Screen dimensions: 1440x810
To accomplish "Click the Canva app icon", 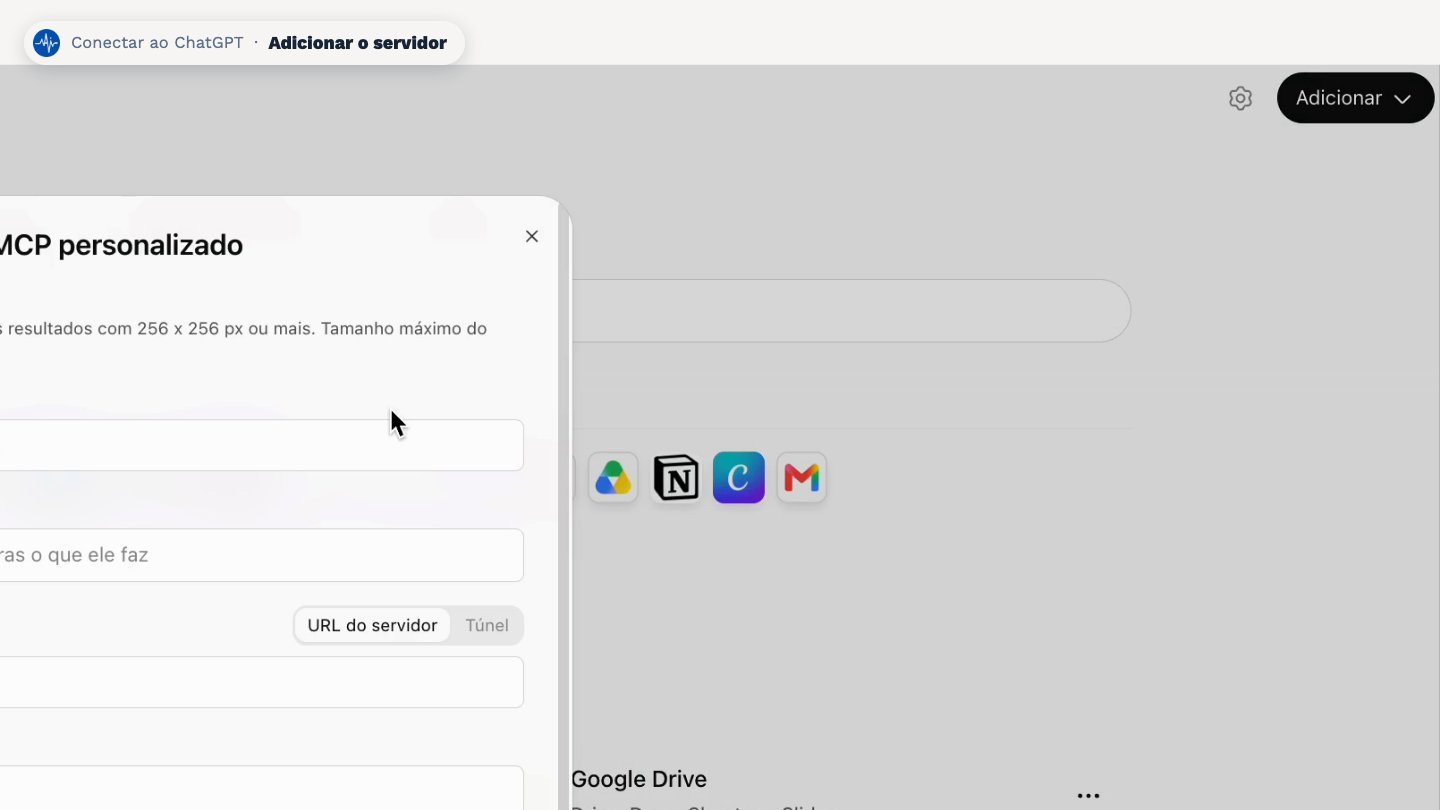I will click(739, 477).
